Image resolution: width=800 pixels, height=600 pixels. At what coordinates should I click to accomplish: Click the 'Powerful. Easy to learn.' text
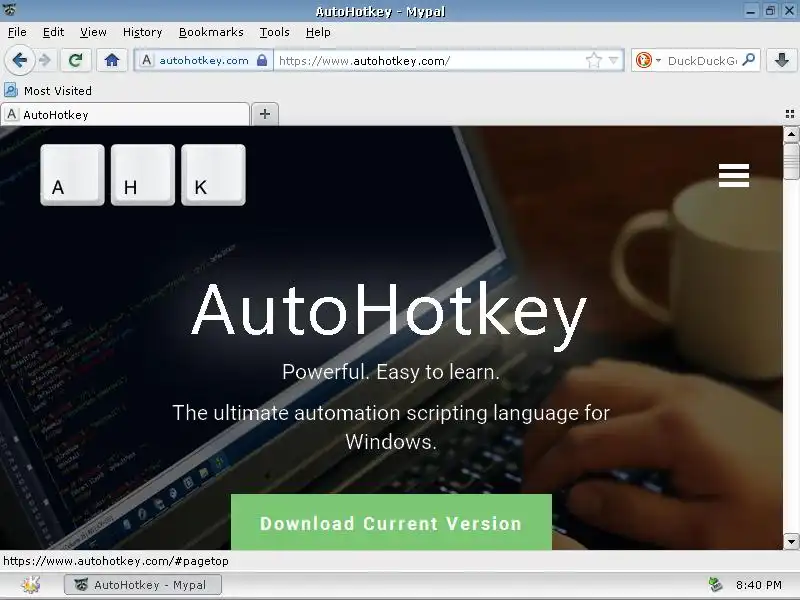[391, 371]
